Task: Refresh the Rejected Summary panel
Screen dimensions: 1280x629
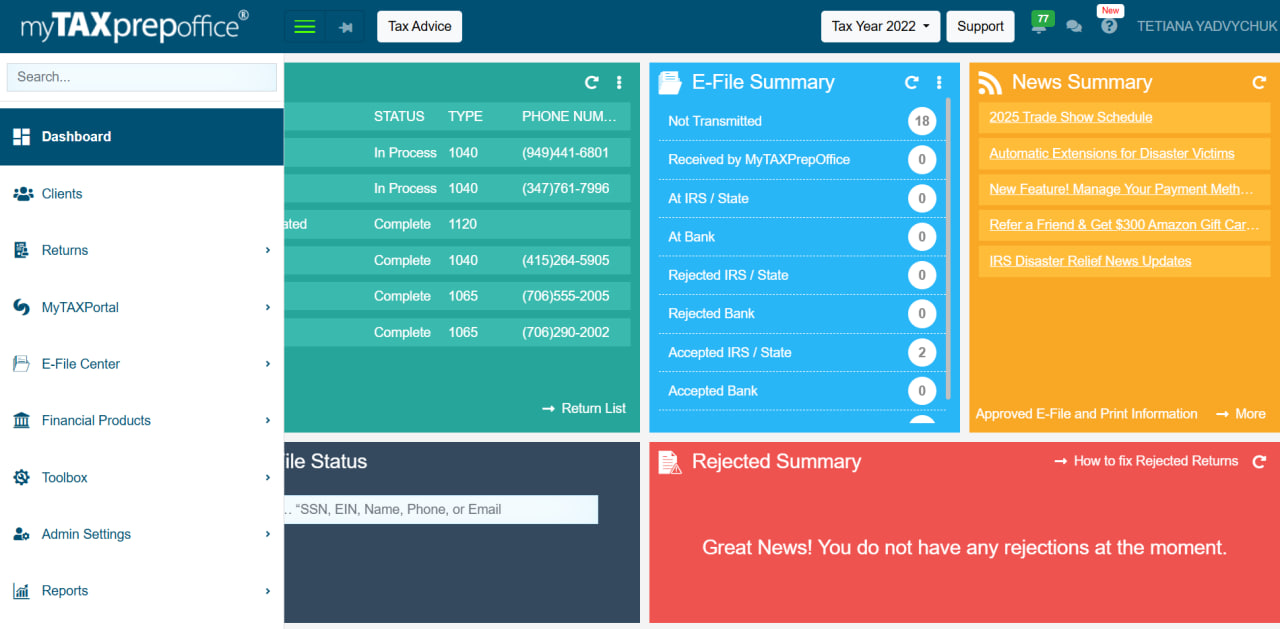Action: coord(1259,461)
